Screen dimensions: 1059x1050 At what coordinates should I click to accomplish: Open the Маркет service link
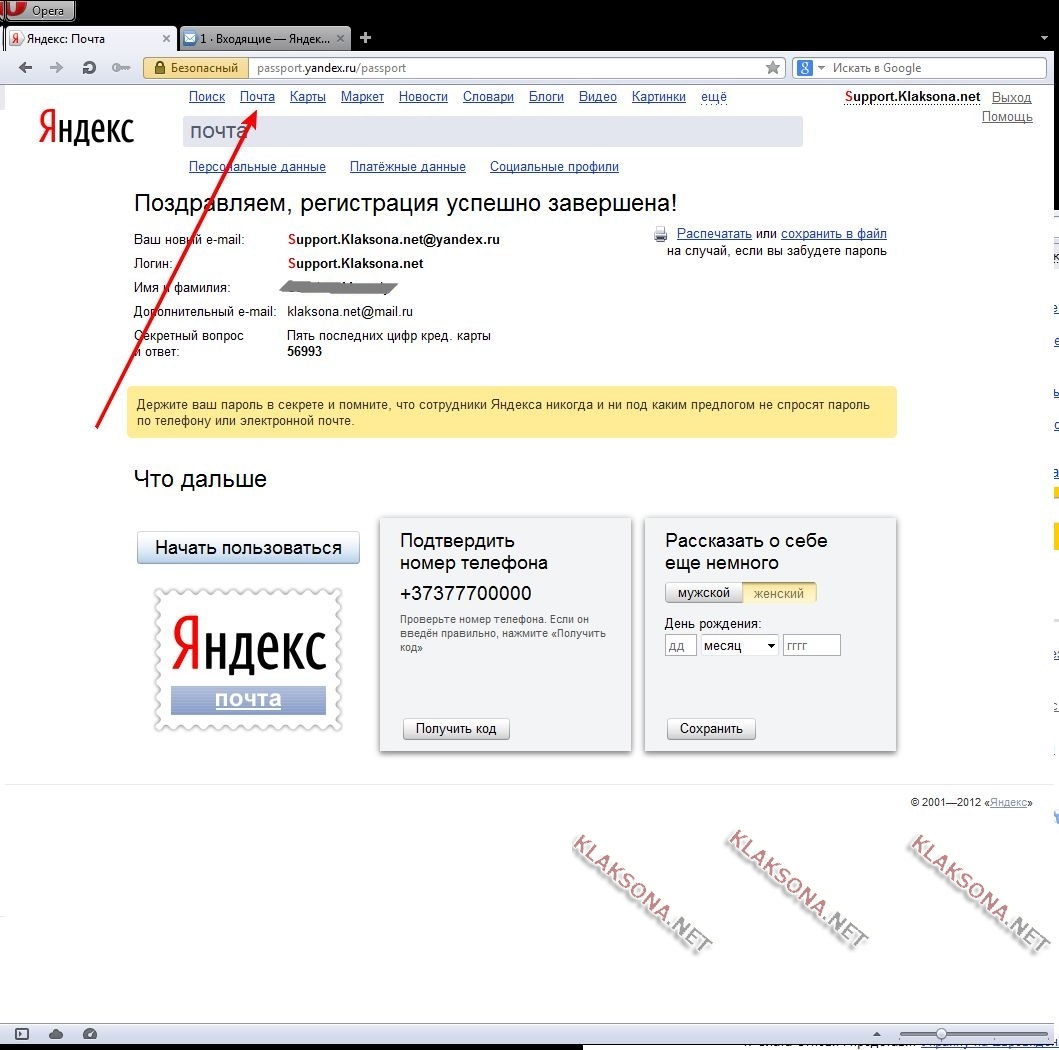(x=362, y=97)
